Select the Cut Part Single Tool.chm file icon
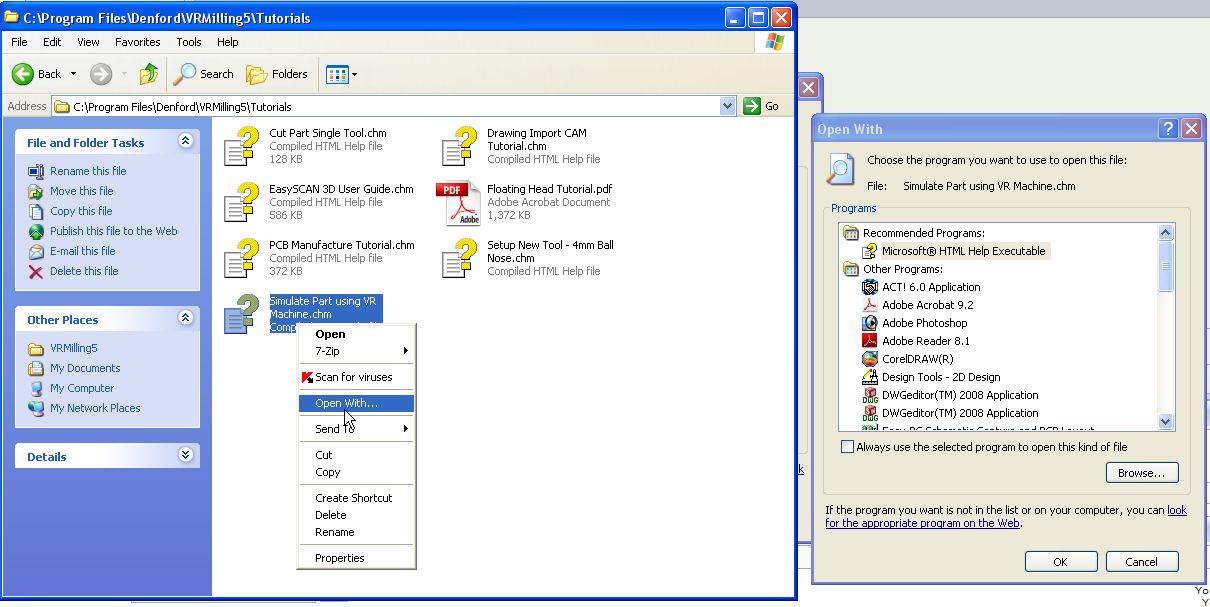The image size is (1210, 607). click(241, 146)
